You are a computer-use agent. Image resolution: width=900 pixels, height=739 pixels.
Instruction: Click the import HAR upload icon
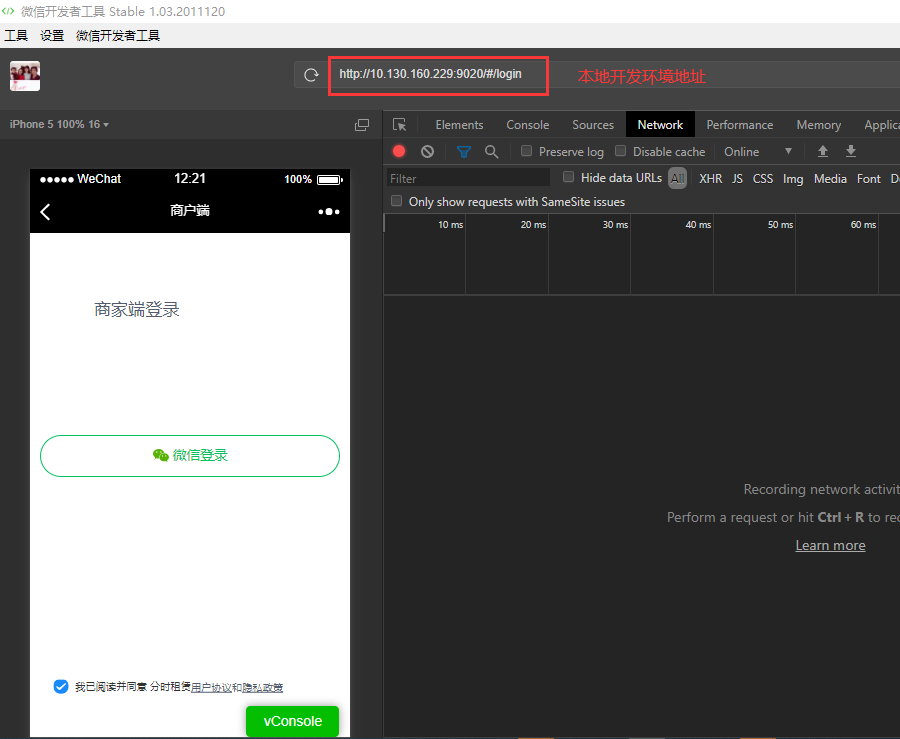coord(823,152)
